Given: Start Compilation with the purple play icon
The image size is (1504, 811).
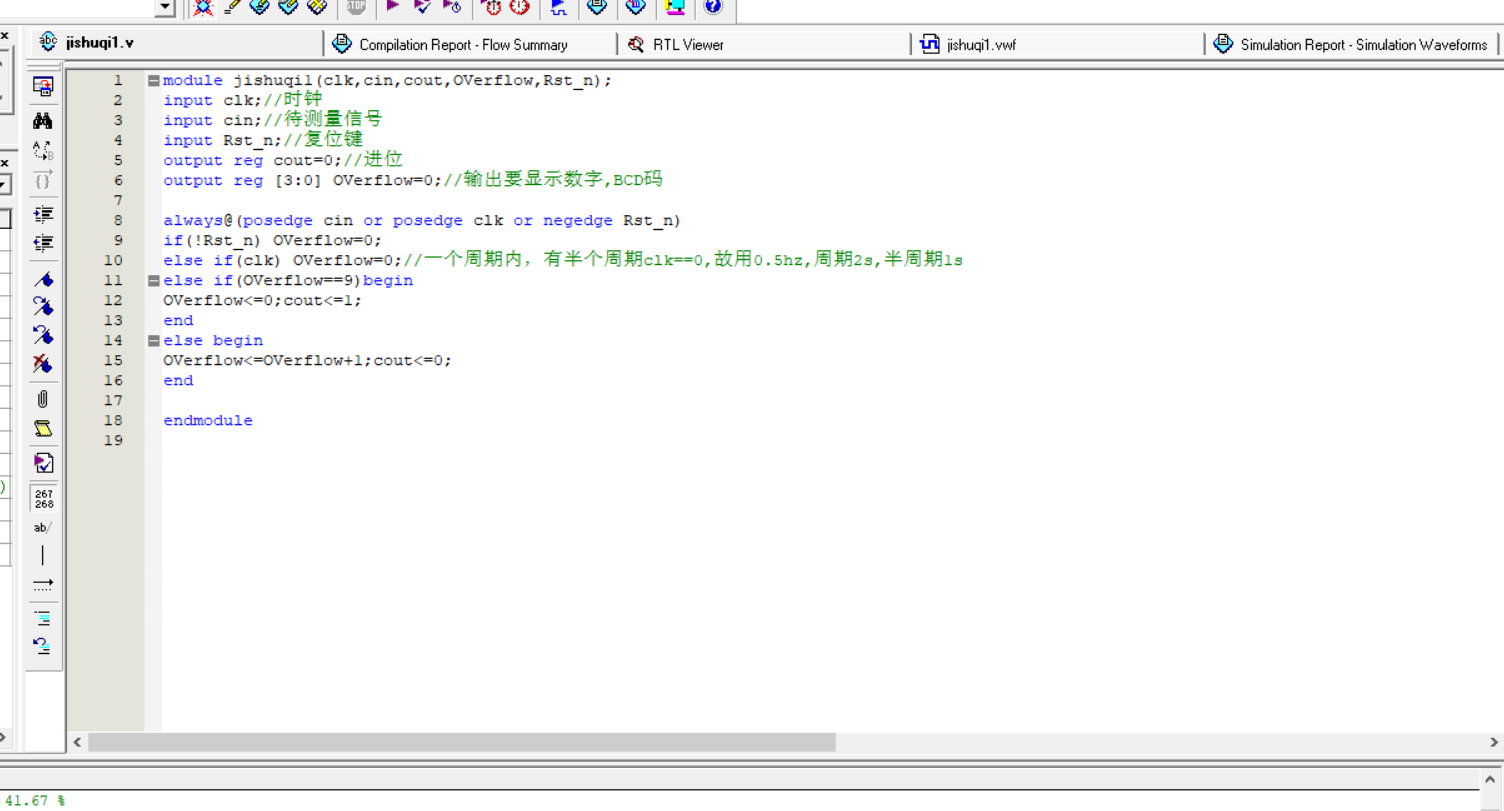Looking at the screenshot, I should tap(393, 7).
